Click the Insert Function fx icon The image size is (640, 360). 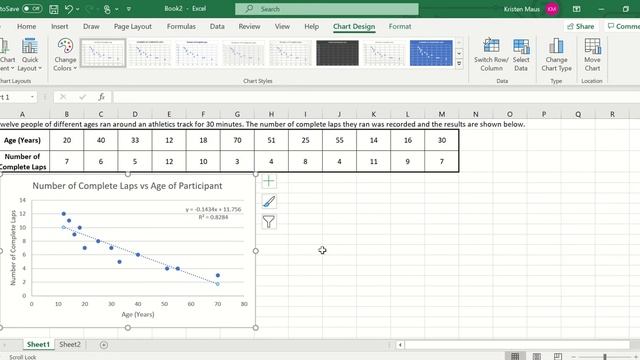(x=102, y=97)
